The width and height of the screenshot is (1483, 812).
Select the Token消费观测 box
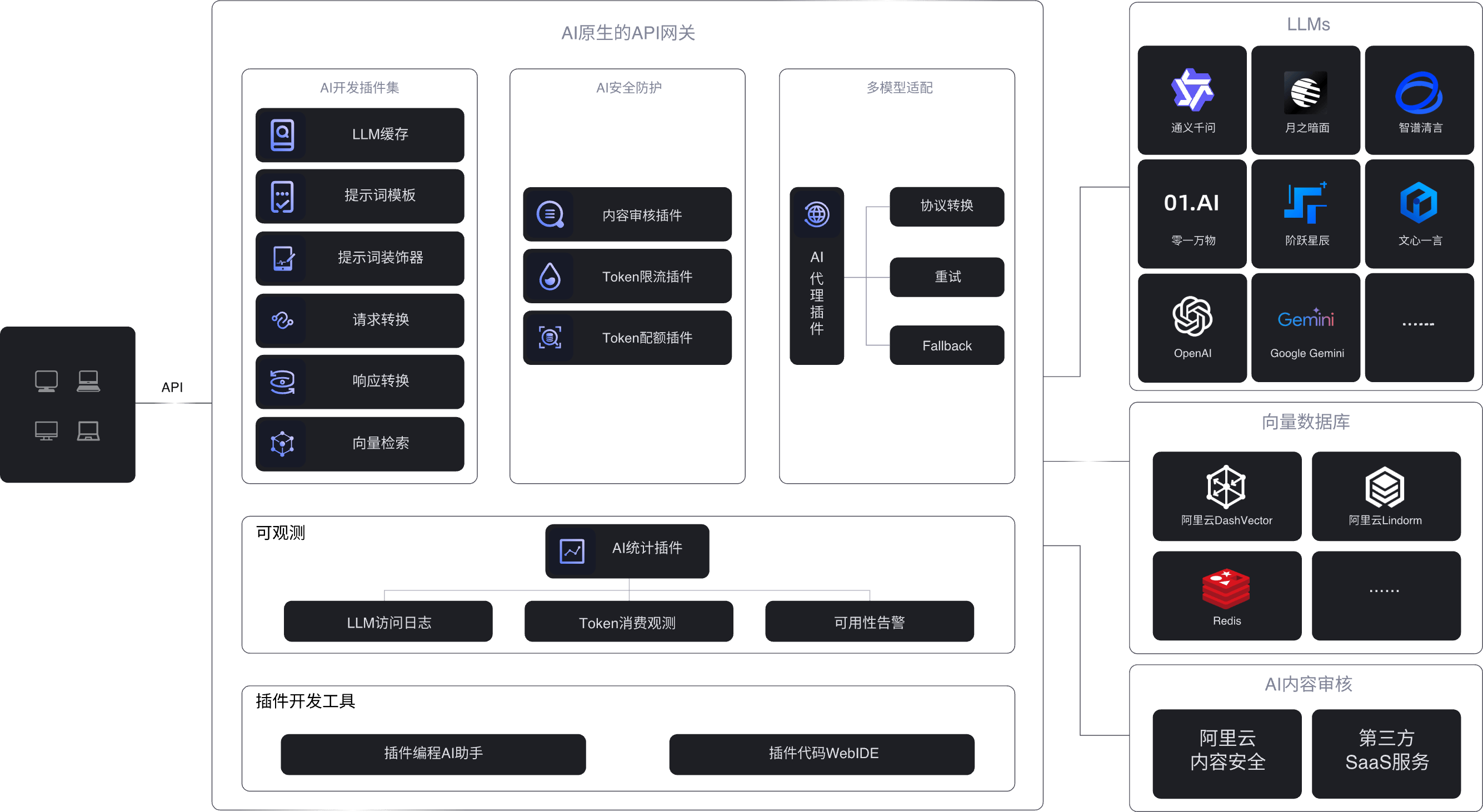click(628, 621)
